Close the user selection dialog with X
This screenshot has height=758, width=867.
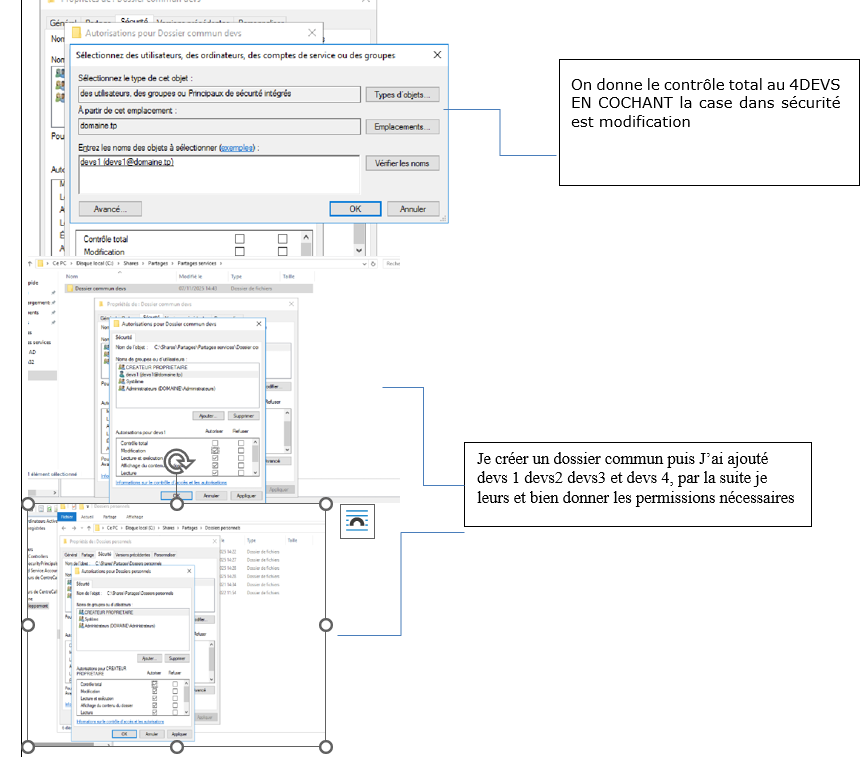[x=437, y=56]
